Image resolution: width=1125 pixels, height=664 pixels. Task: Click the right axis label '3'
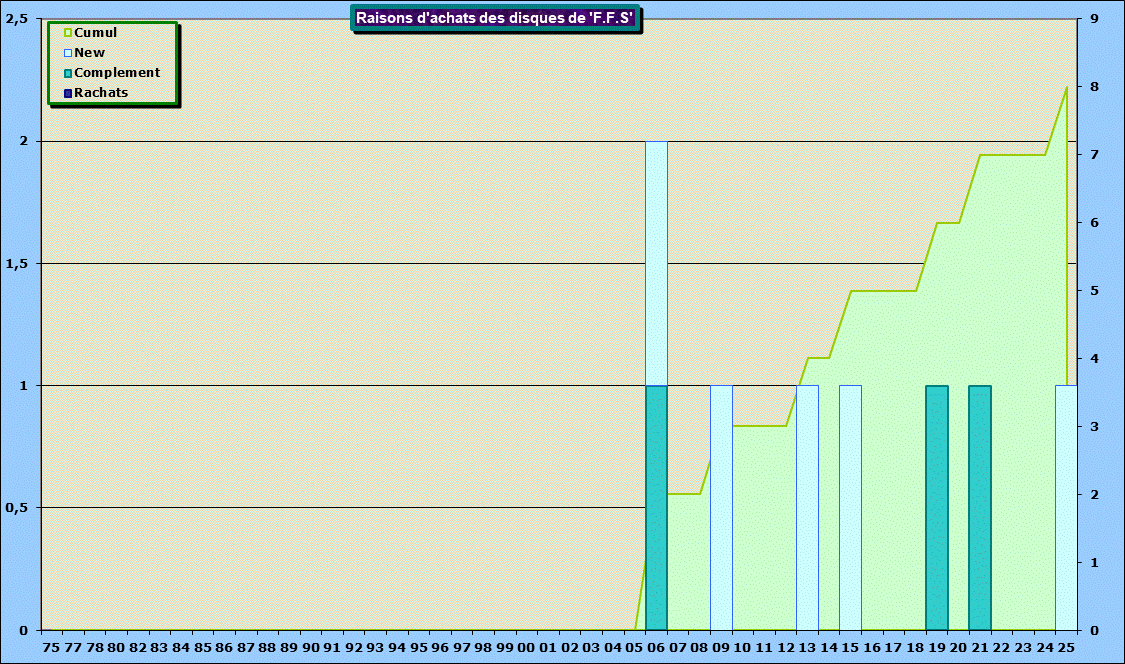pyautogui.click(x=1094, y=426)
